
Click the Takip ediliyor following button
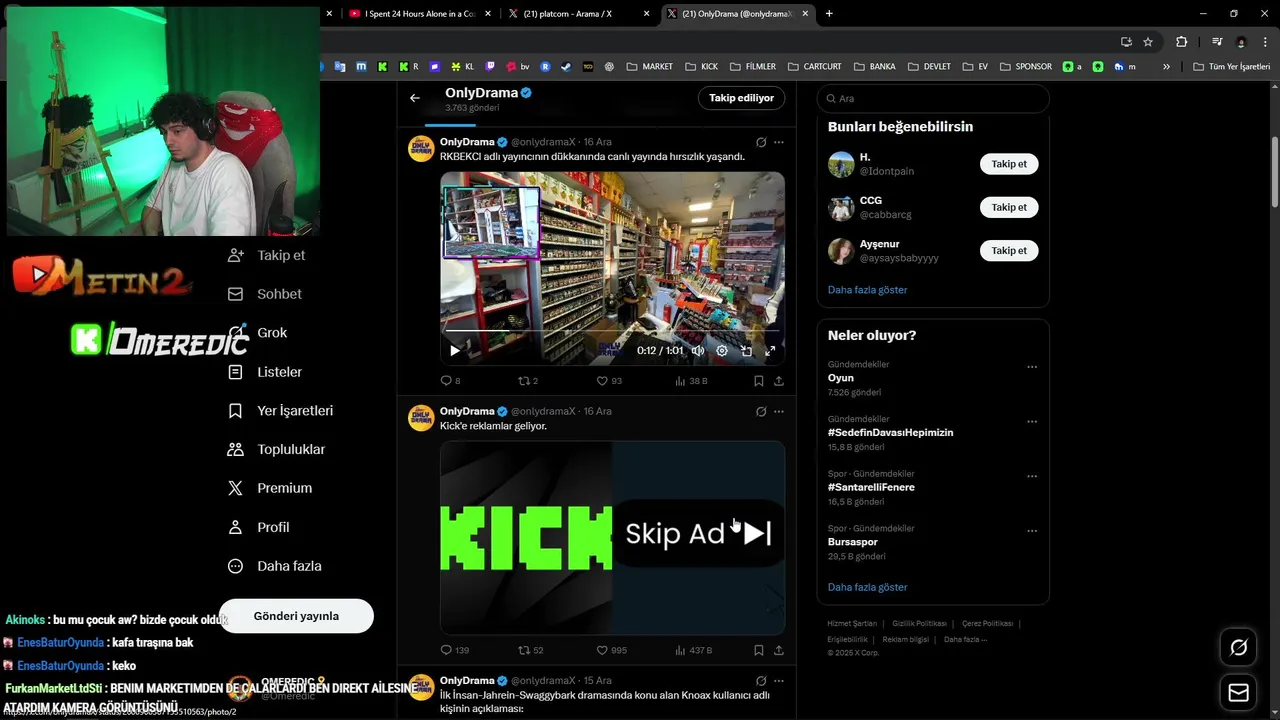pos(741,98)
